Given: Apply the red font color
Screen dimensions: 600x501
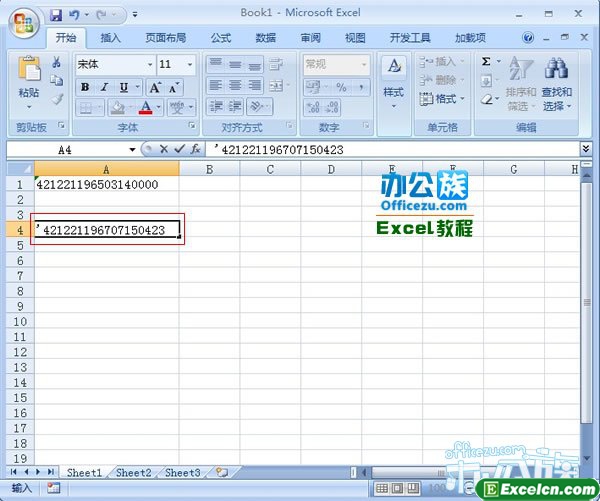Looking at the screenshot, I should [x=146, y=108].
